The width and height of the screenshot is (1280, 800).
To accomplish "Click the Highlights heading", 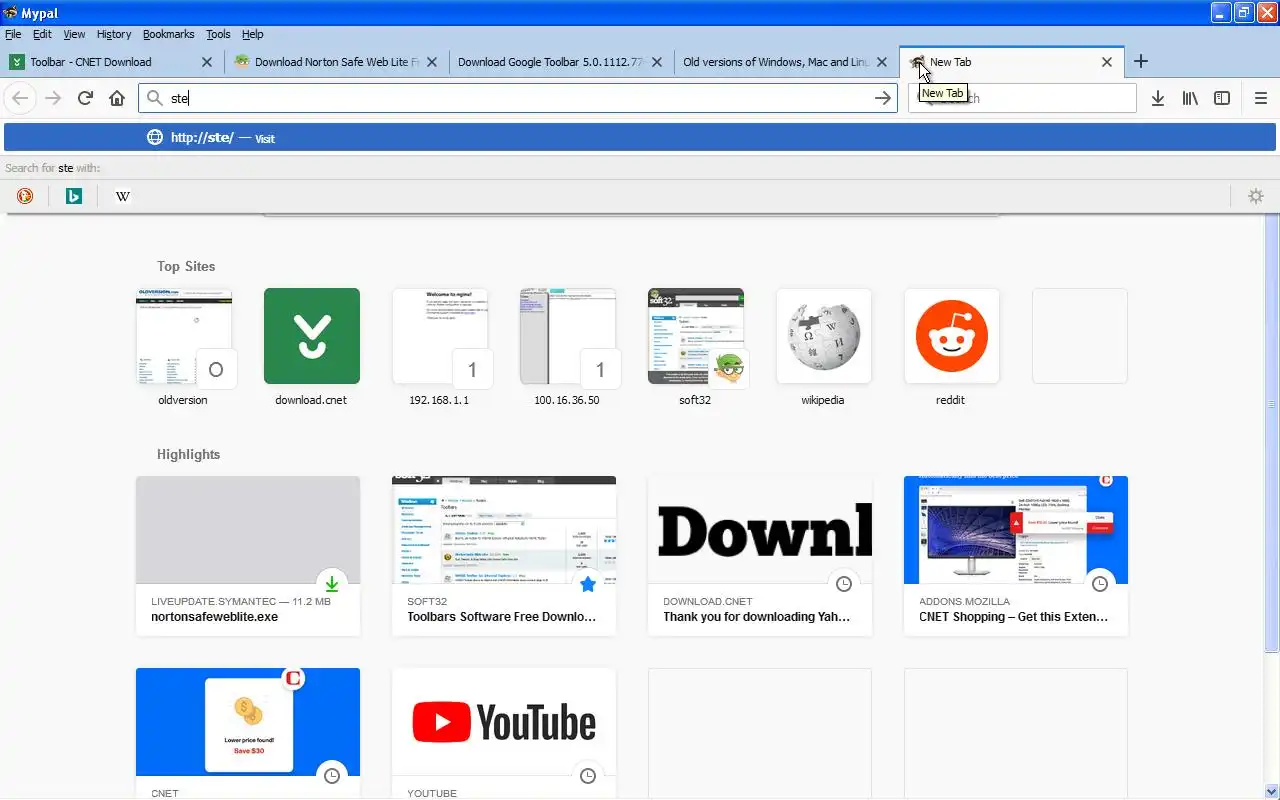I will pos(188,454).
